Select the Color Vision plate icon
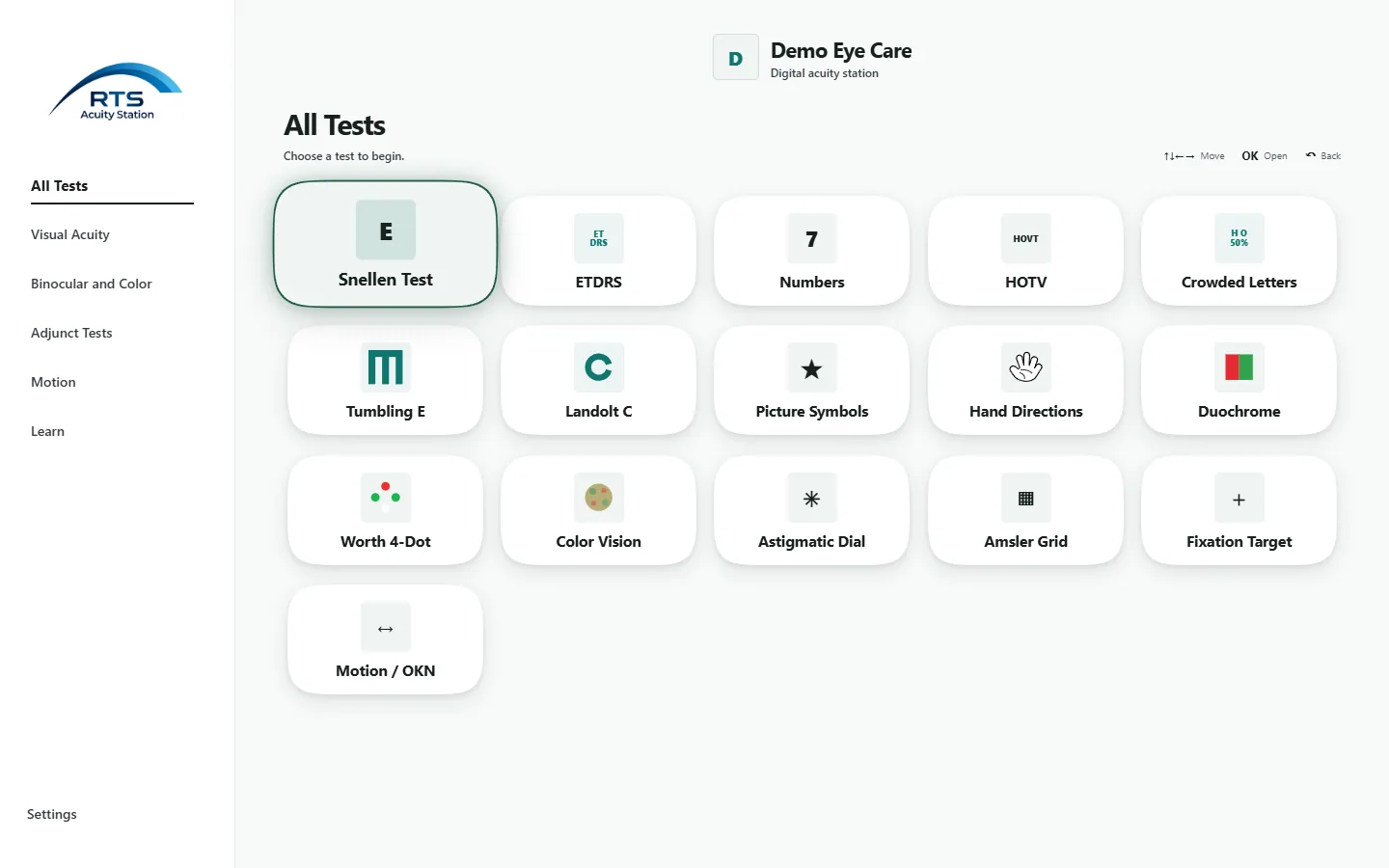This screenshot has height=868, width=1389. (599, 498)
